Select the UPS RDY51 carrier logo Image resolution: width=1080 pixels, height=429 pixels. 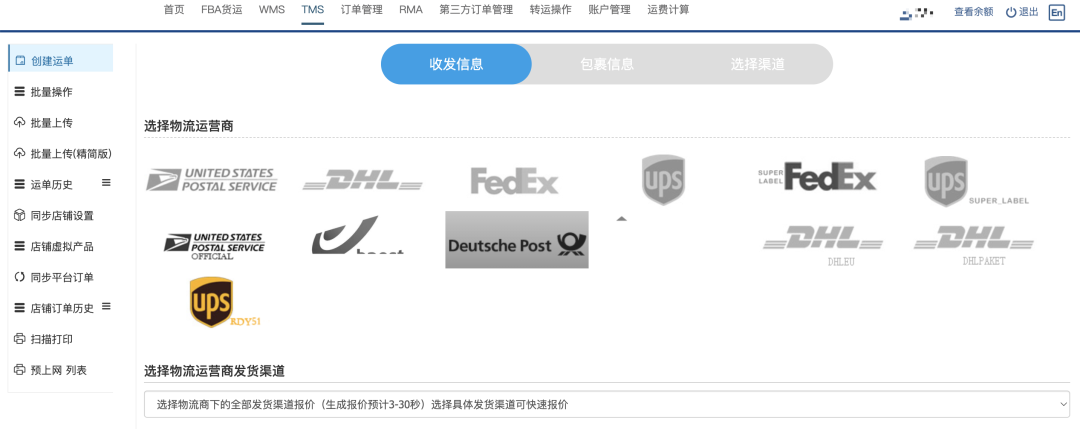(225, 302)
